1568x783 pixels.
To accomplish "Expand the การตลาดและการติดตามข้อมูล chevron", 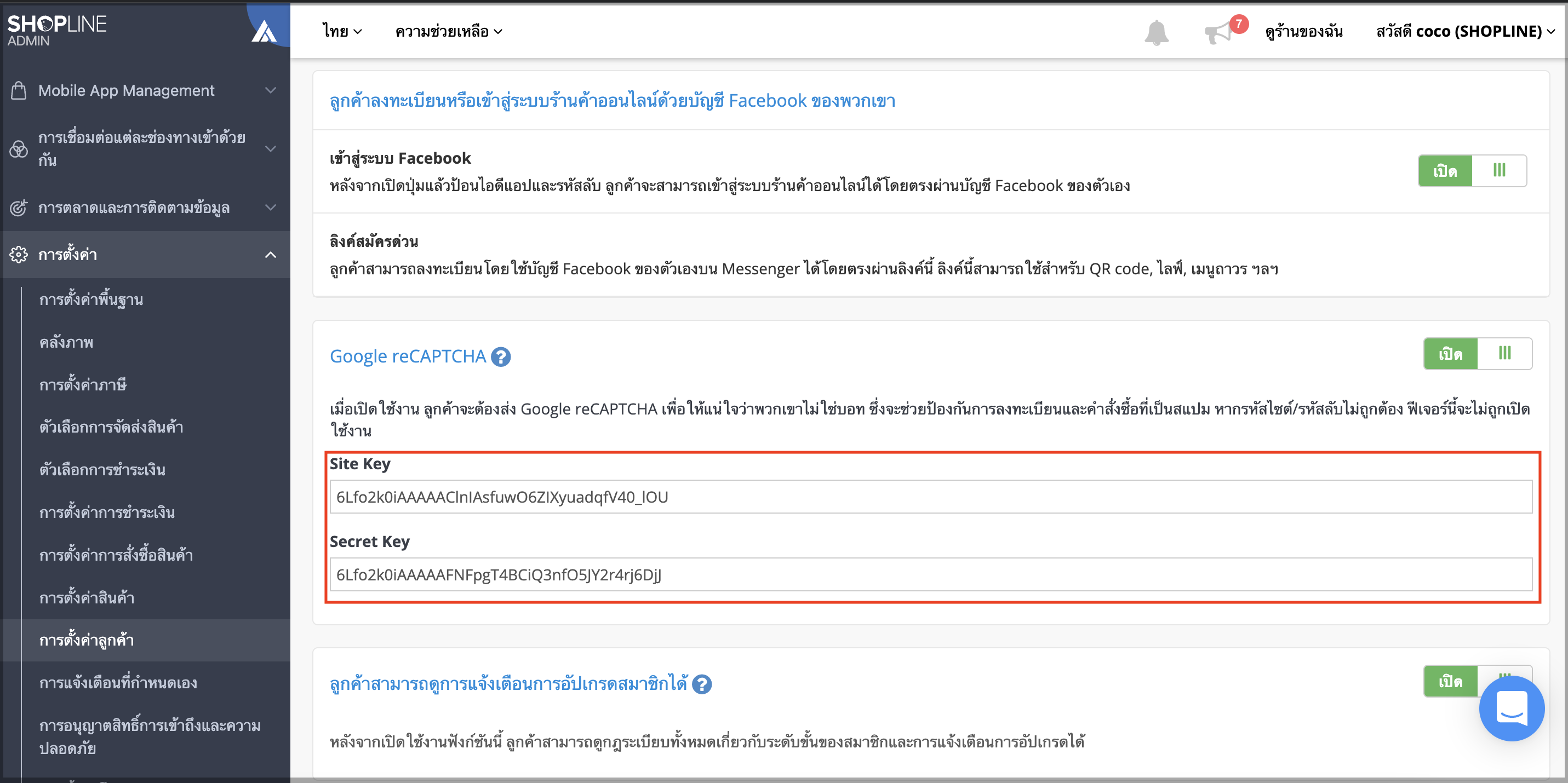I will (x=271, y=208).
